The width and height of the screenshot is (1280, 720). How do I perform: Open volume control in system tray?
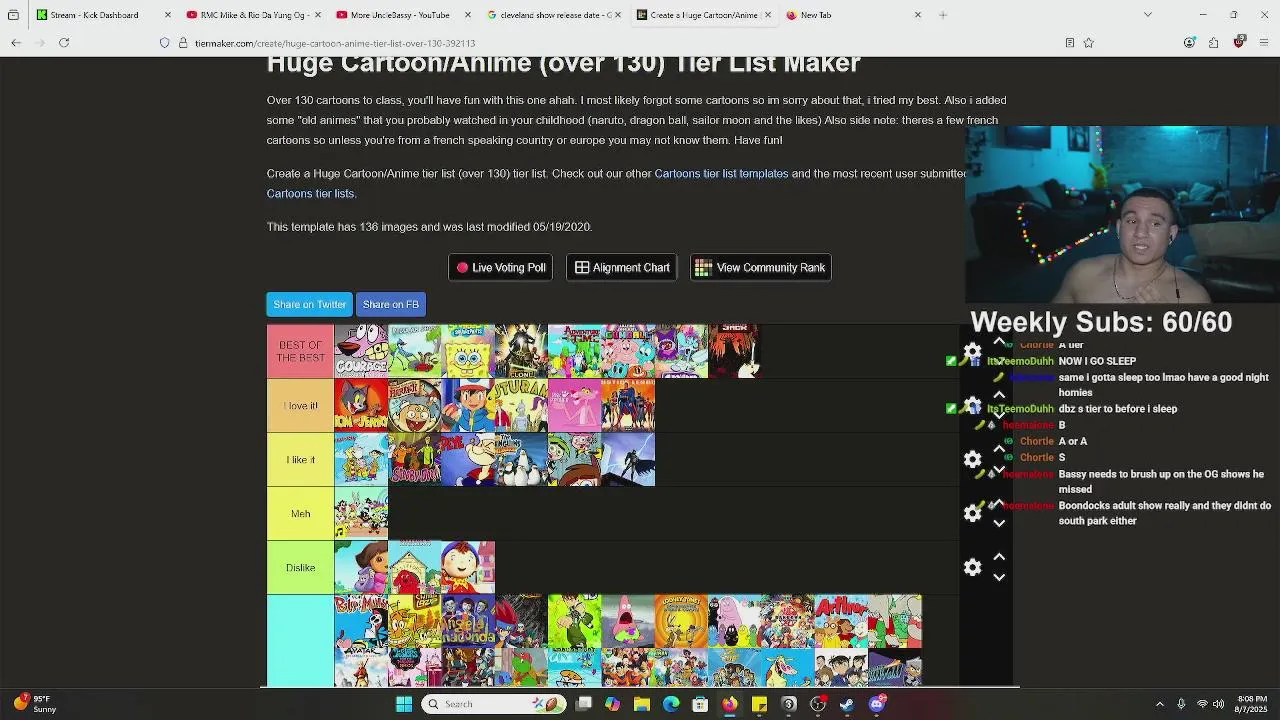tap(1218, 704)
